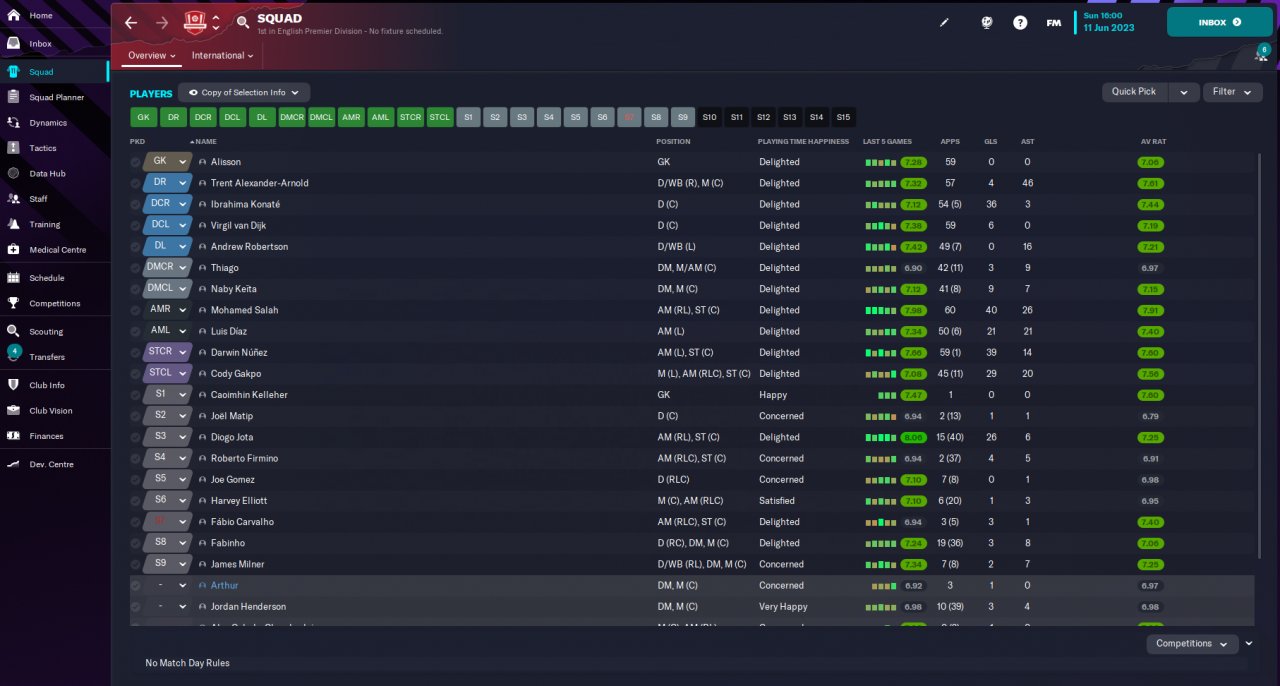Select Squad in sidebar
The height and width of the screenshot is (686, 1280).
point(55,72)
